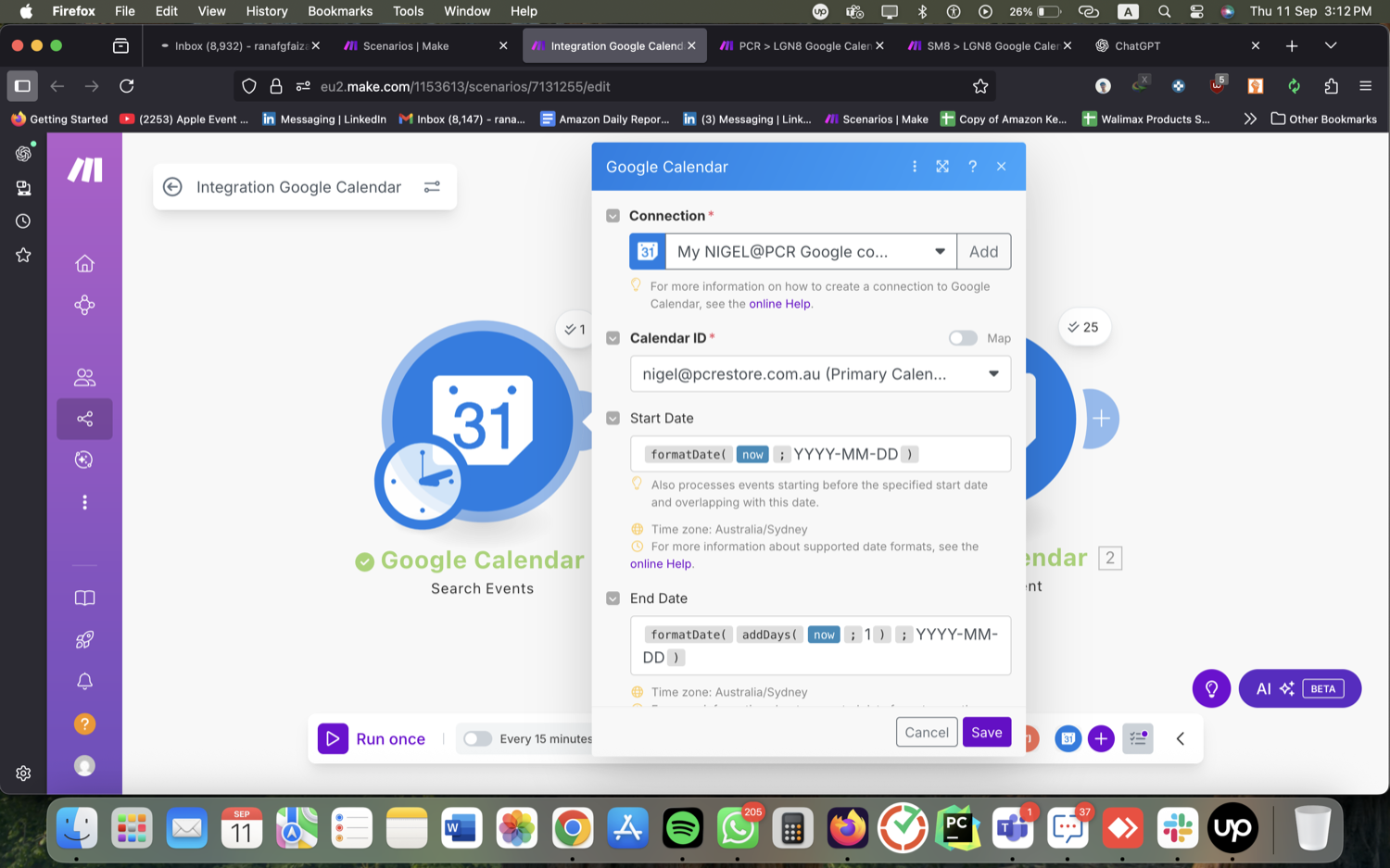Switch to the ChatGPT browser tab
This screenshot has width=1390, height=868.
(1177, 45)
